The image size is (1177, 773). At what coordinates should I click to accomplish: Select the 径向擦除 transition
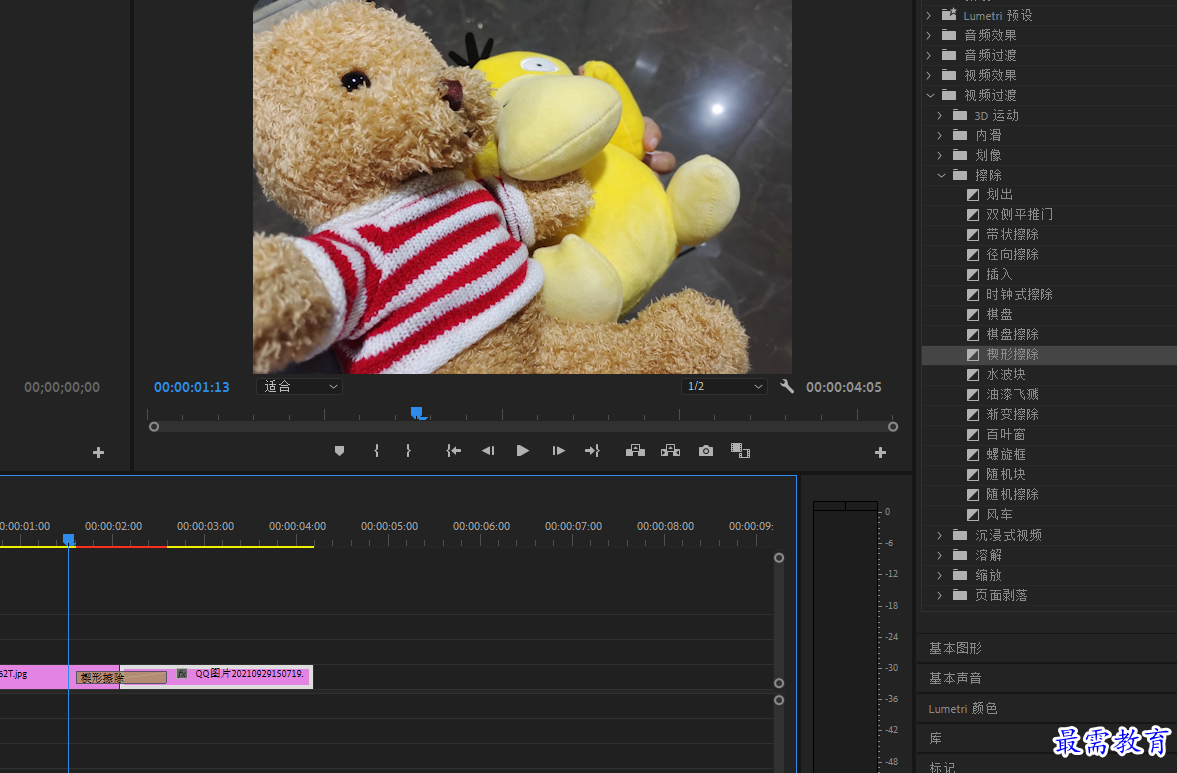1012,254
